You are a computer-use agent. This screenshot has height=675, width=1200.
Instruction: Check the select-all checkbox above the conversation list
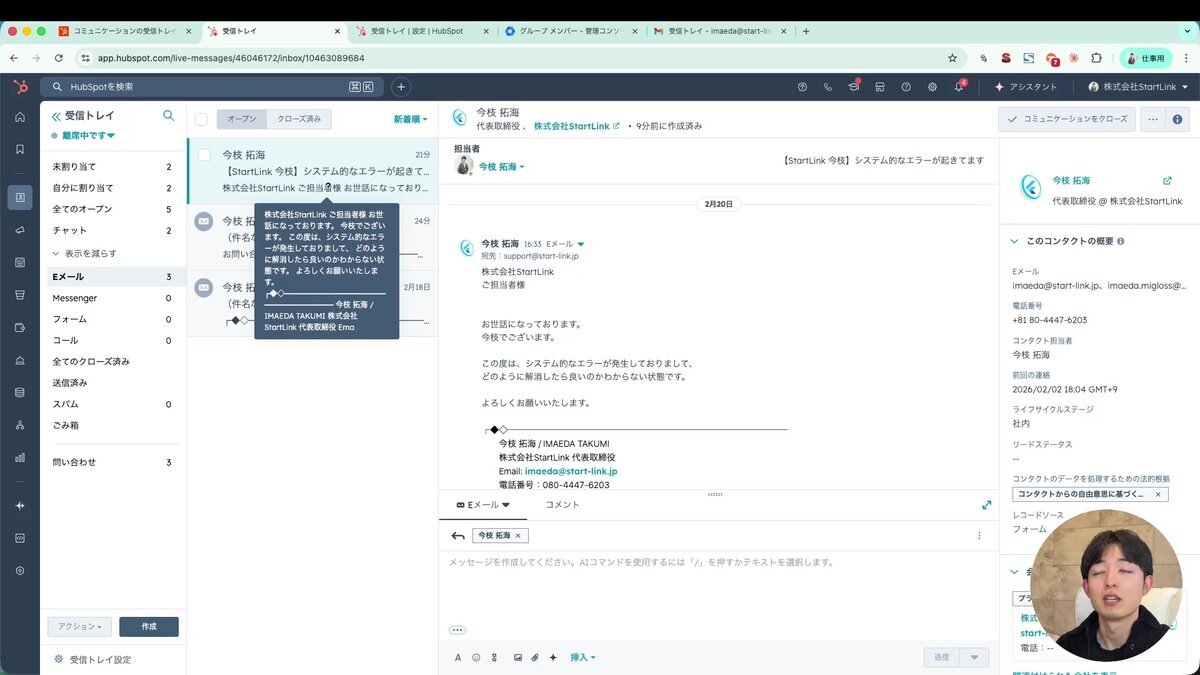point(201,117)
